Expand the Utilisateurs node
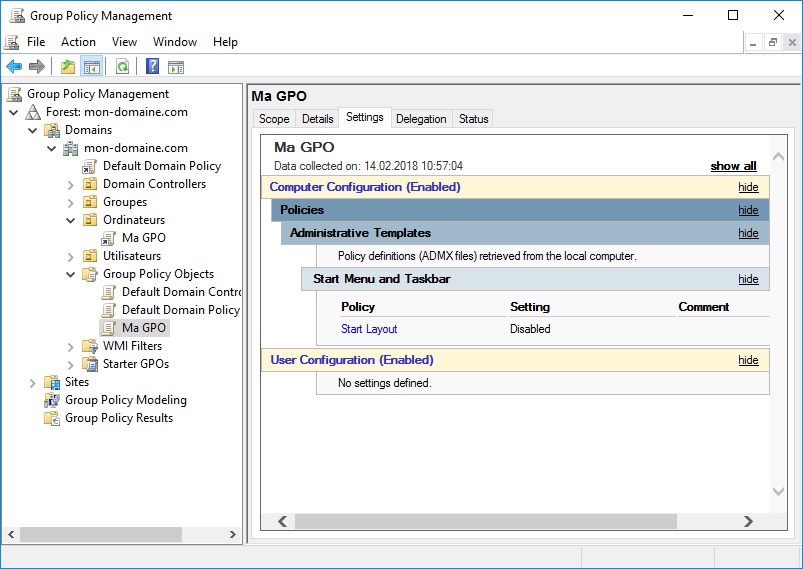This screenshot has width=803, height=569. pyautogui.click(x=71, y=256)
